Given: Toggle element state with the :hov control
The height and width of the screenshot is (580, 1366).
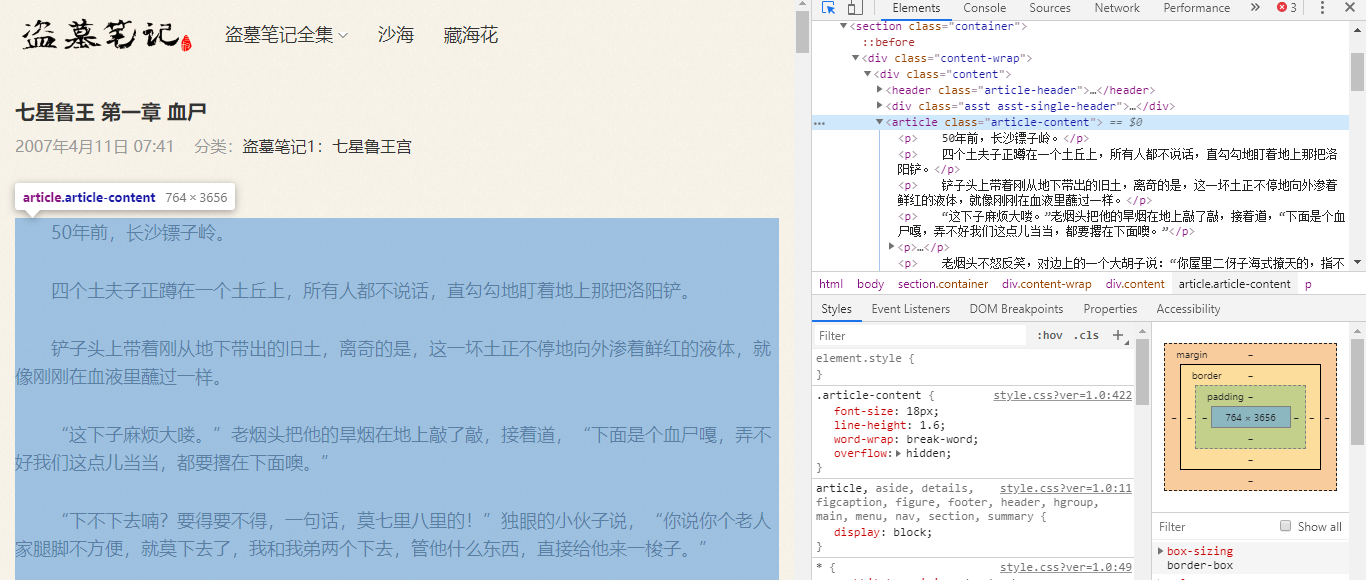Looking at the screenshot, I should (1049, 335).
